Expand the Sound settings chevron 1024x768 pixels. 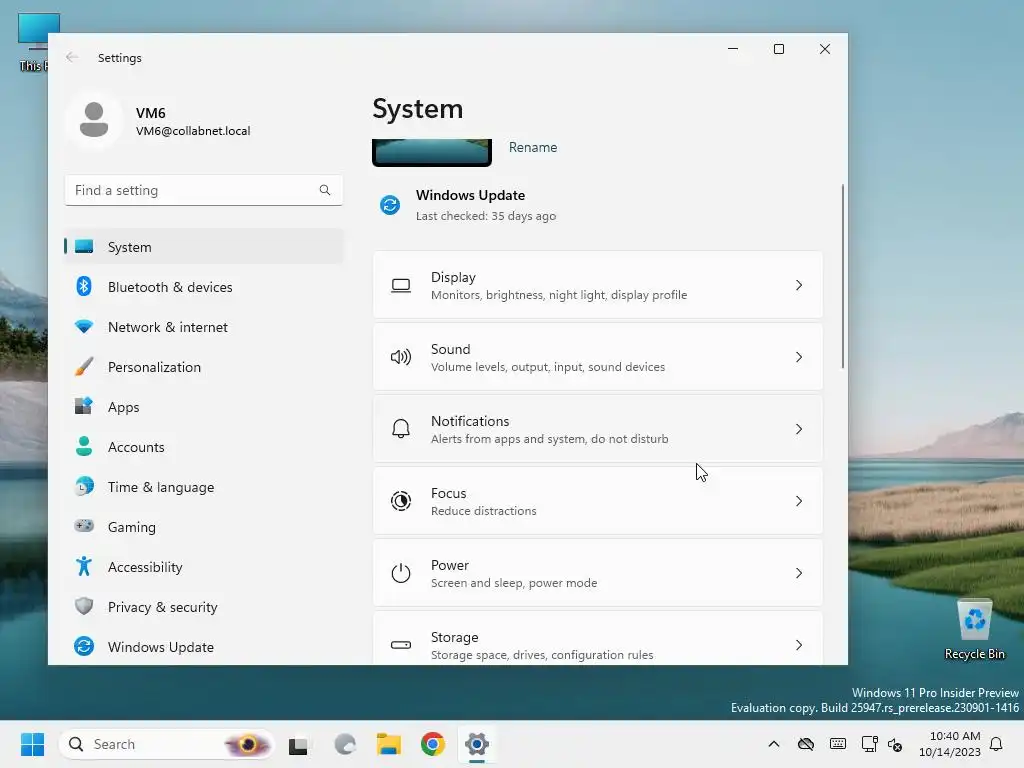[799, 357]
